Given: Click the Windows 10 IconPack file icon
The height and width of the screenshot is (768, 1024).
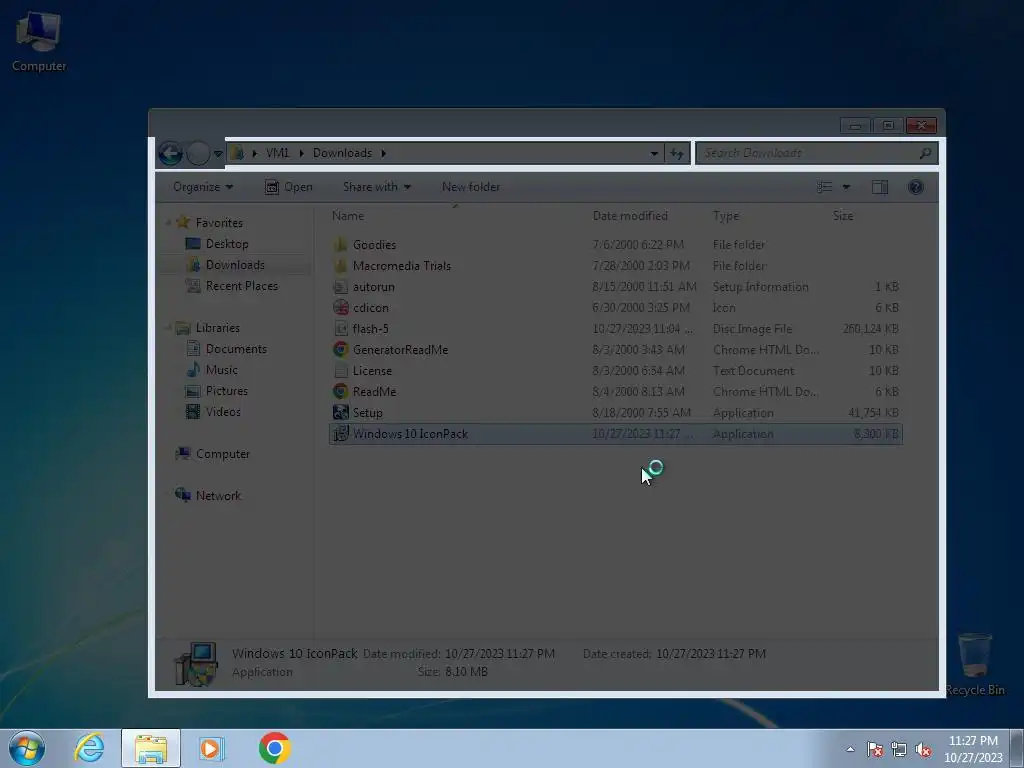Looking at the screenshot, I should click(340, 433).
